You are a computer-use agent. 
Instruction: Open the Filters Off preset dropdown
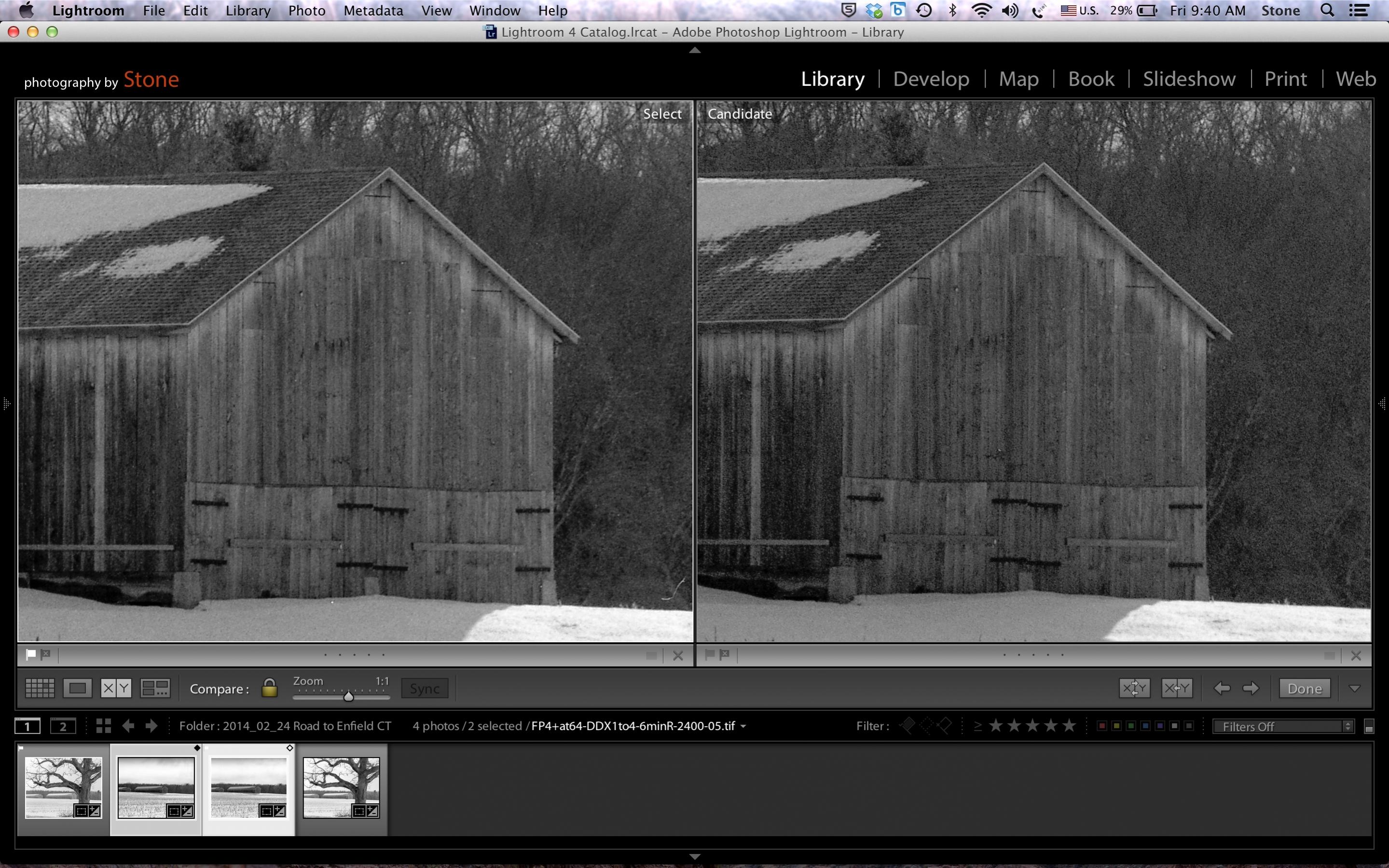click(x=1283, y=726)
